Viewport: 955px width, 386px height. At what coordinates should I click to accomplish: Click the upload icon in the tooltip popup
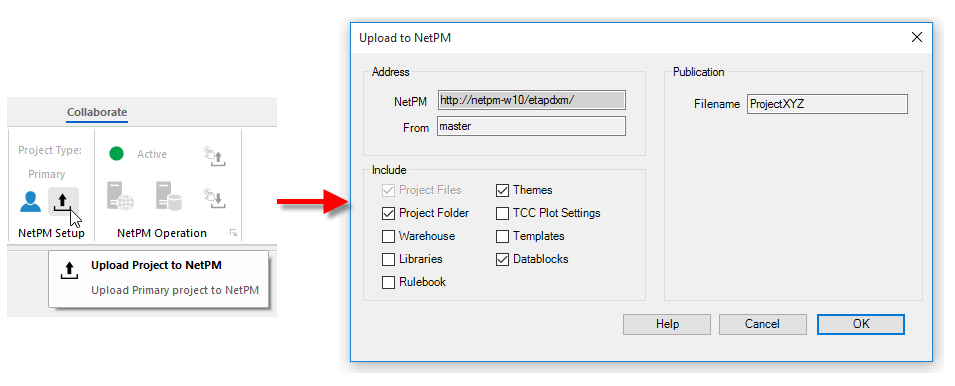tap(69, 272)
